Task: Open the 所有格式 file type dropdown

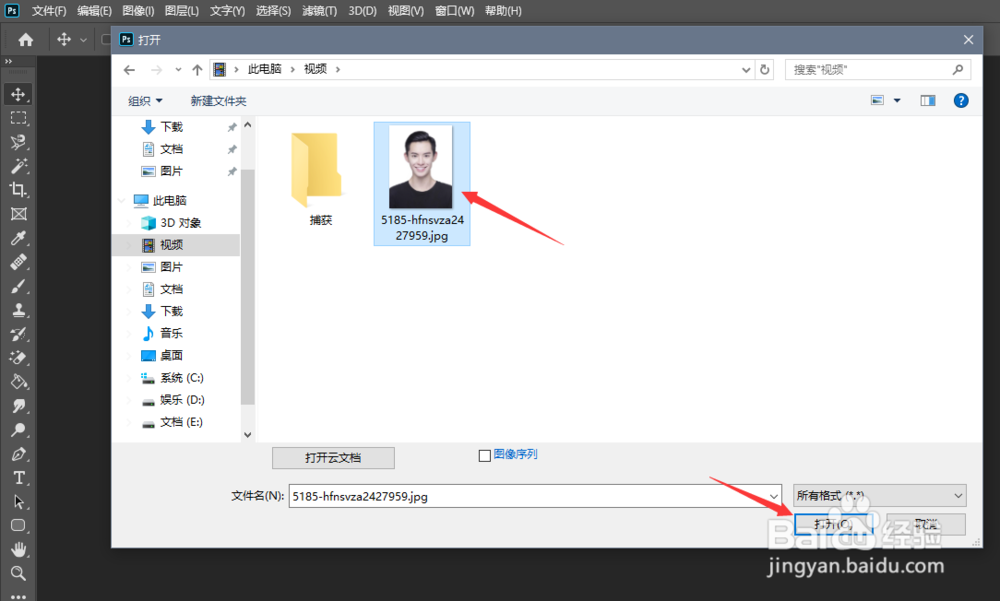Action: 879,496
